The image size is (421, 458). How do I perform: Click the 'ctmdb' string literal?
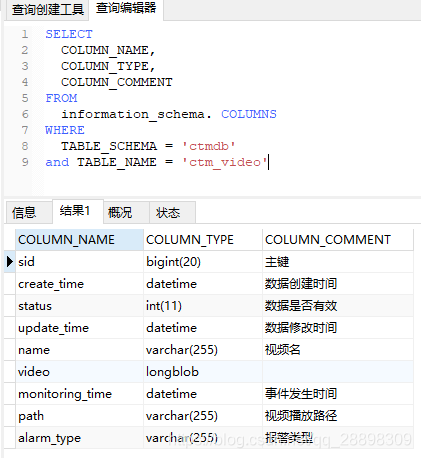click(x=209, y=146)
